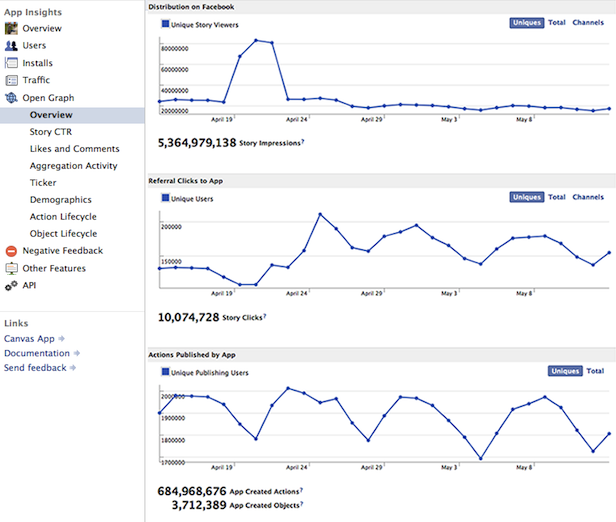Switch Distribution chart to Total view

(x=557, y=22)
